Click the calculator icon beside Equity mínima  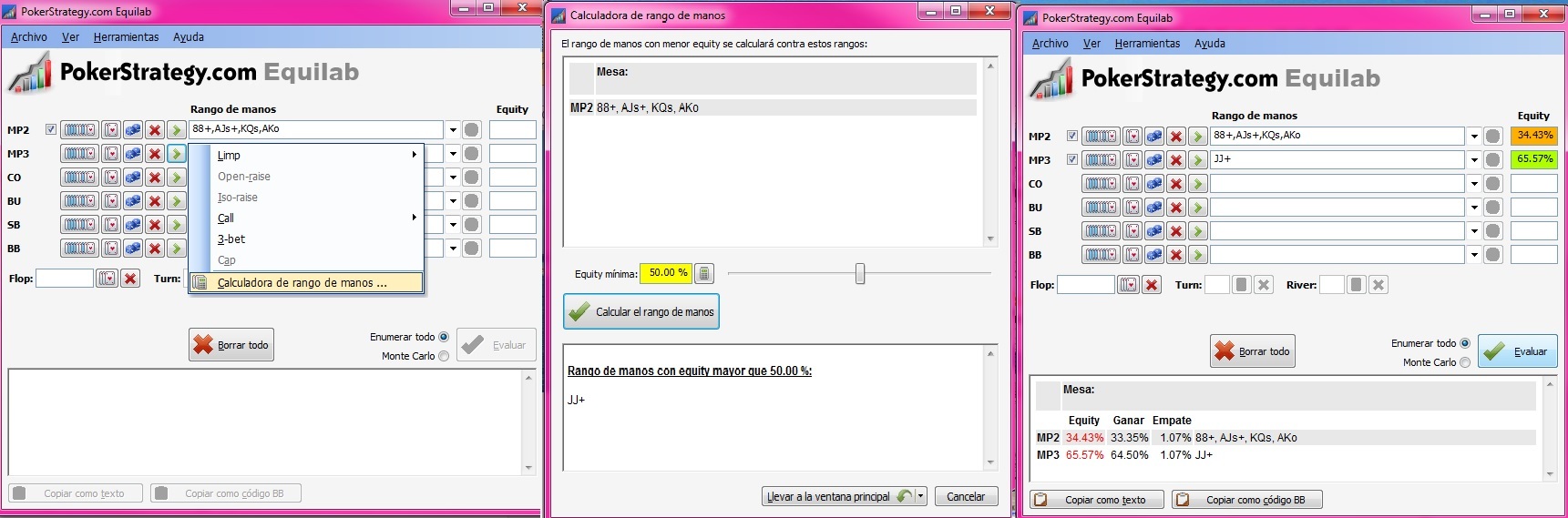[x=704, y=273]
